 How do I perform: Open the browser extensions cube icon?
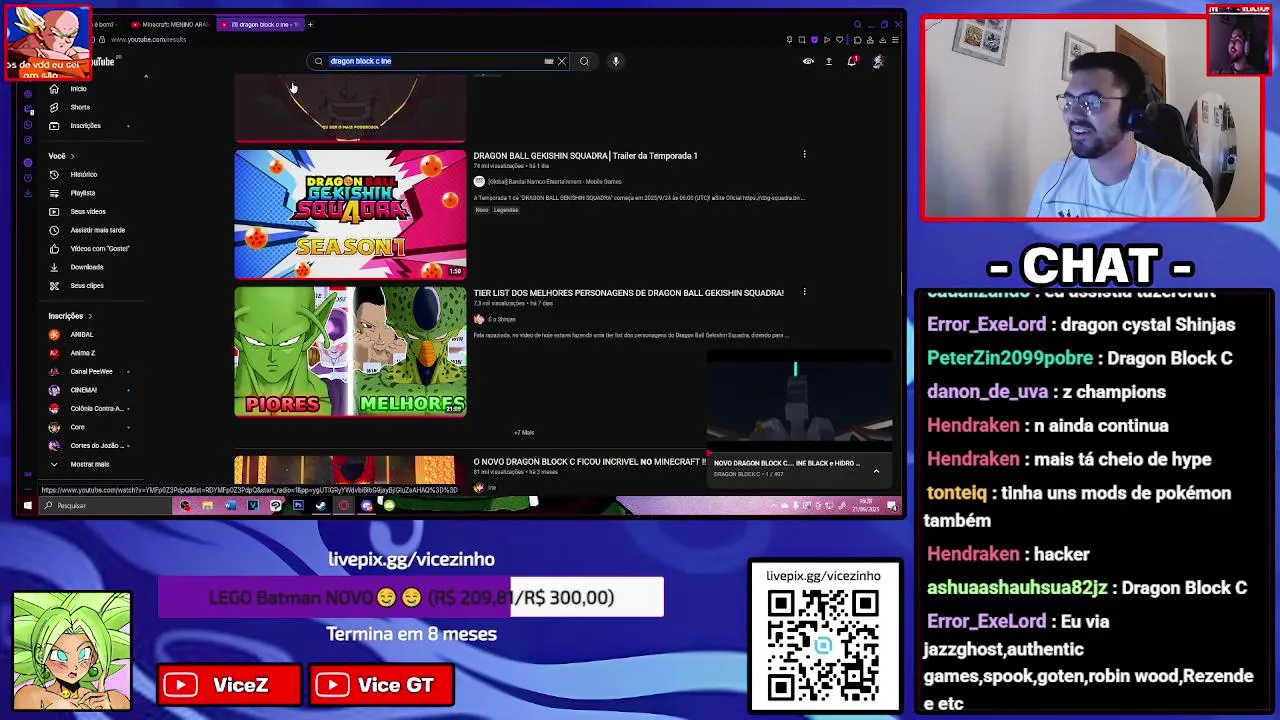pyautogui.click(x=857, y=40)
